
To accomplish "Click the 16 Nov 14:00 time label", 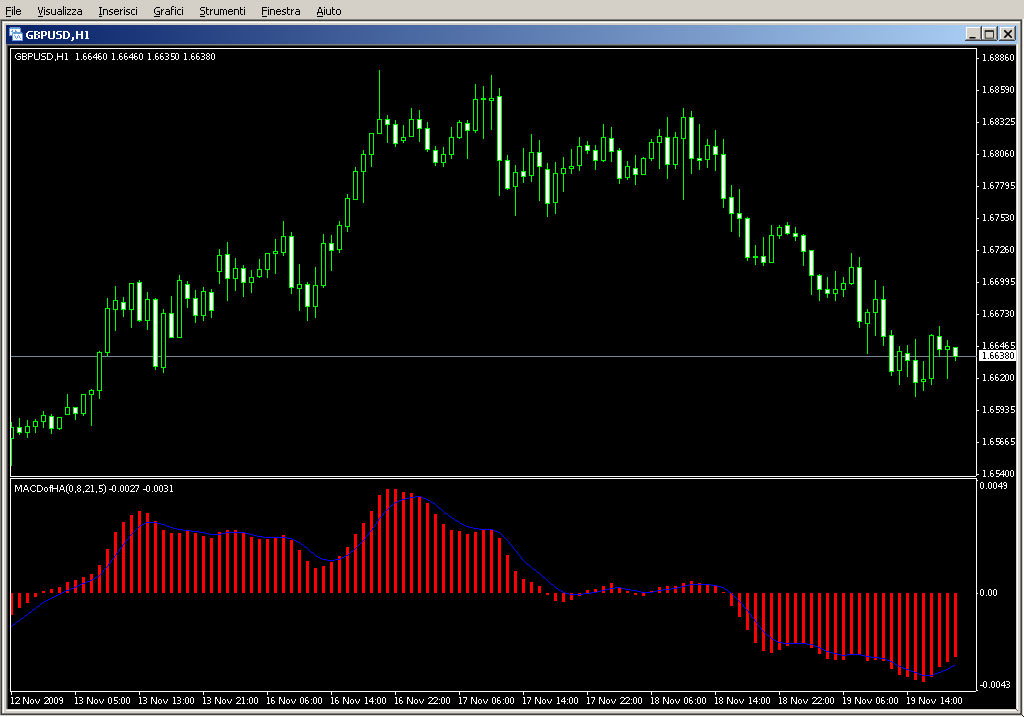I will tap(358, 701).
